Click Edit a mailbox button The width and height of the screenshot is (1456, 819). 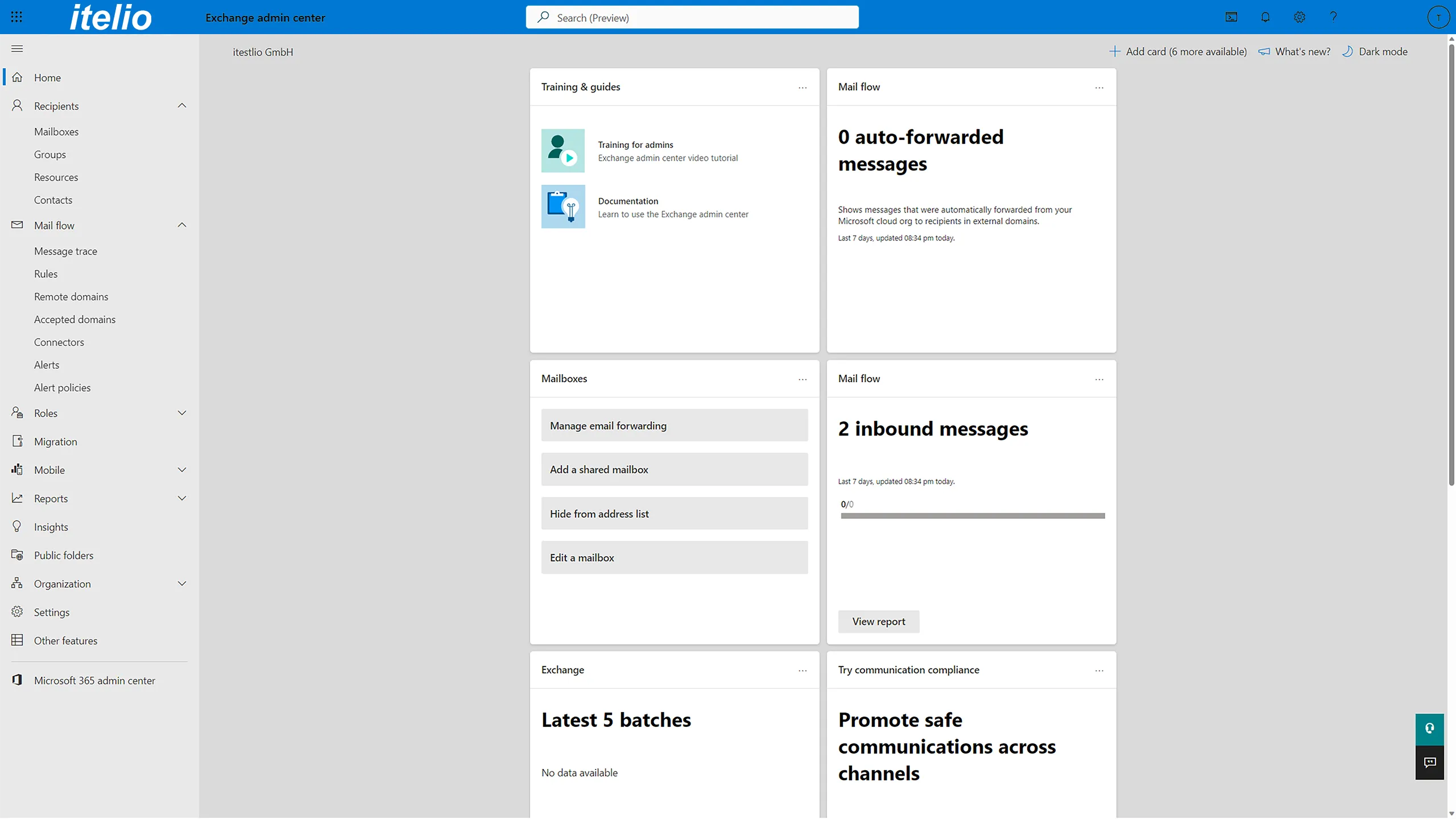(x=675, y=557)
